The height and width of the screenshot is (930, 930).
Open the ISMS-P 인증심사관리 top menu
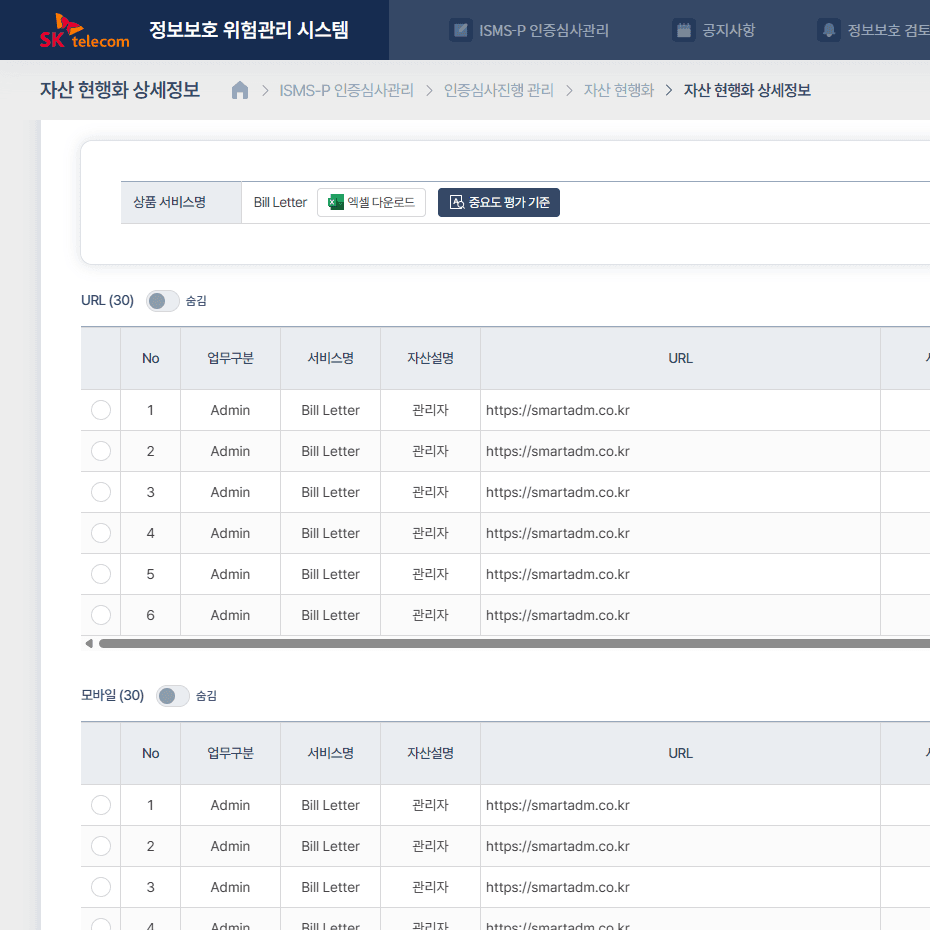pos(543,30)
